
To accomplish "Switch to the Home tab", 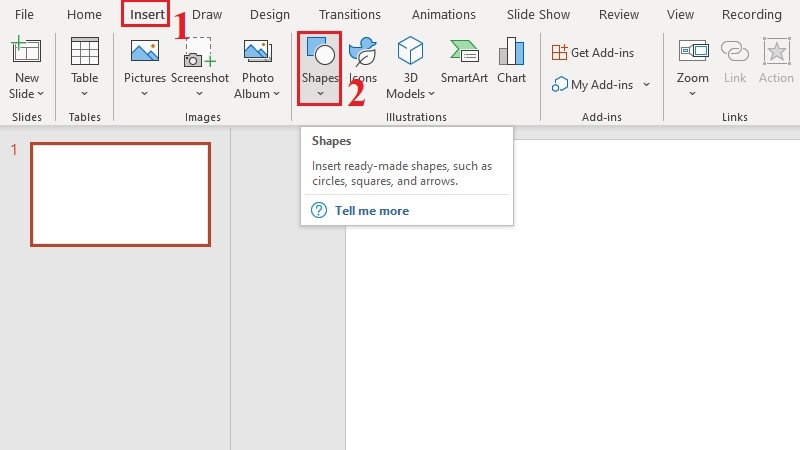I will coord(84,14).
